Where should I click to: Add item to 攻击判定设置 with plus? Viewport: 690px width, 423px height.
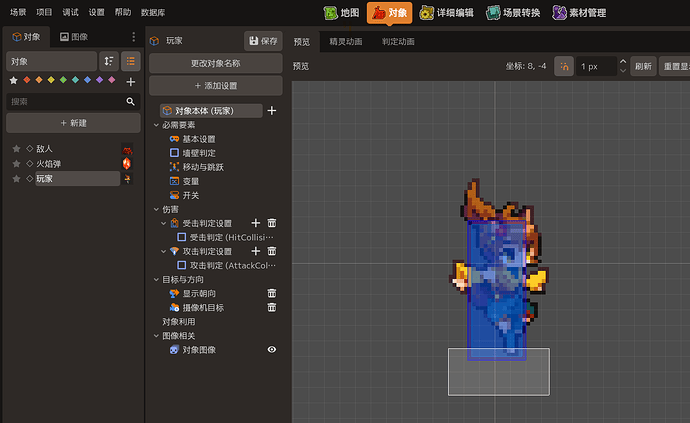click(256, 251)
